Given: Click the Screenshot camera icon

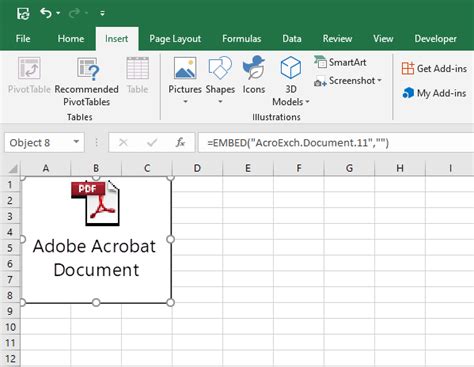Looking at the screenshot, I should [320, 82].
